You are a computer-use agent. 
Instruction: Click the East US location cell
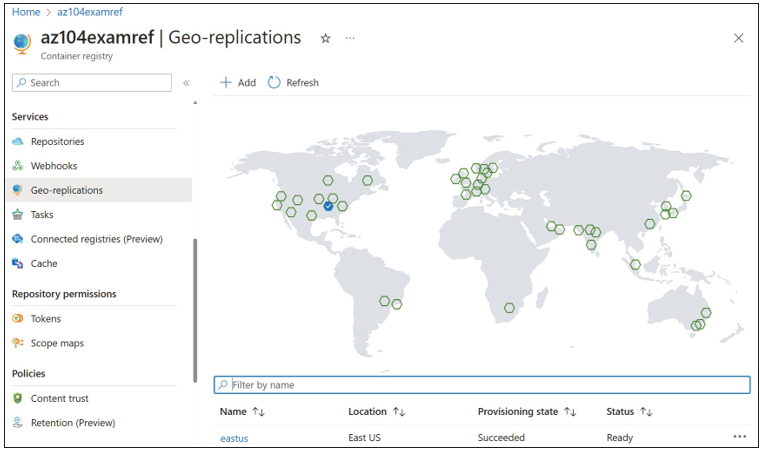pyautogui.click(x=364, y=438)
